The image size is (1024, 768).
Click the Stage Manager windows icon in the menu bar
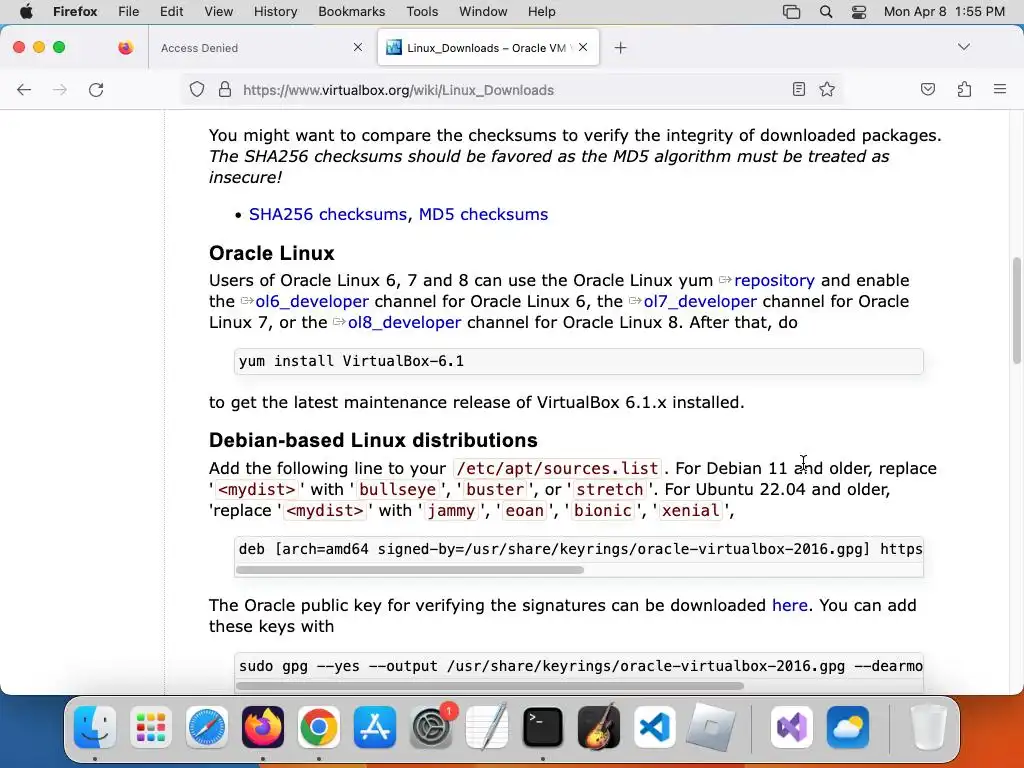coord(792,12)
